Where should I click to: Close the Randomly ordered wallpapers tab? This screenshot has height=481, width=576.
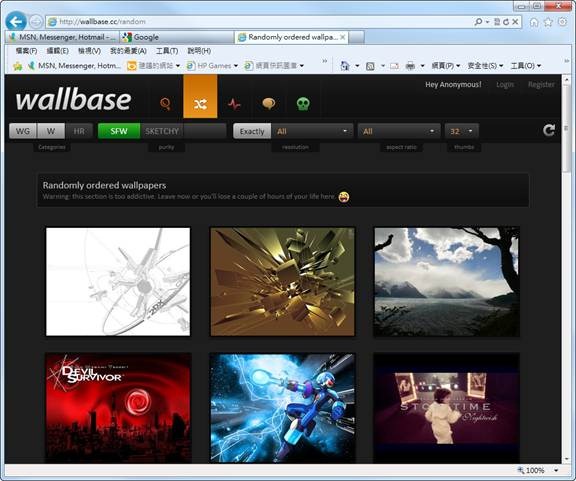(342, 37)
